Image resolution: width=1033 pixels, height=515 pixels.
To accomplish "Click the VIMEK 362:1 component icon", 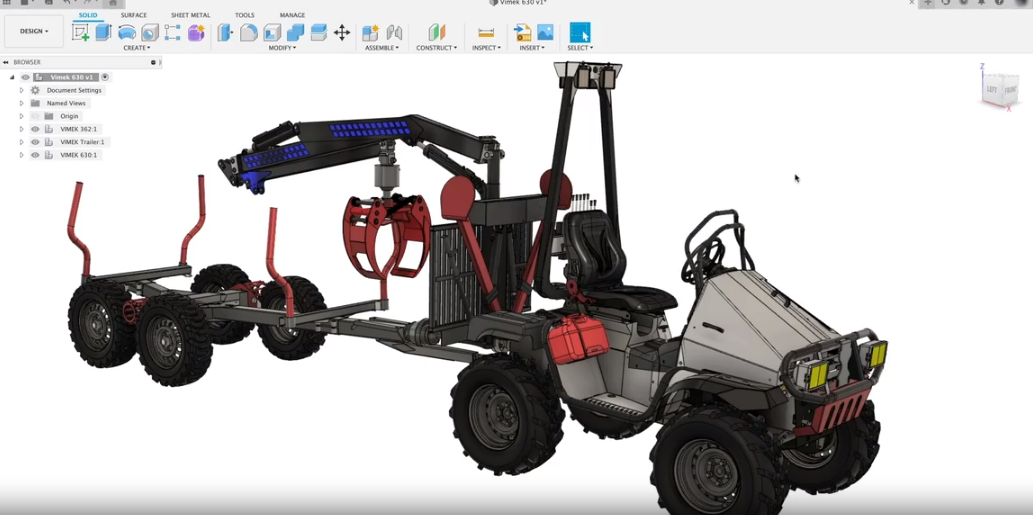I will click(x=49, y=129).
